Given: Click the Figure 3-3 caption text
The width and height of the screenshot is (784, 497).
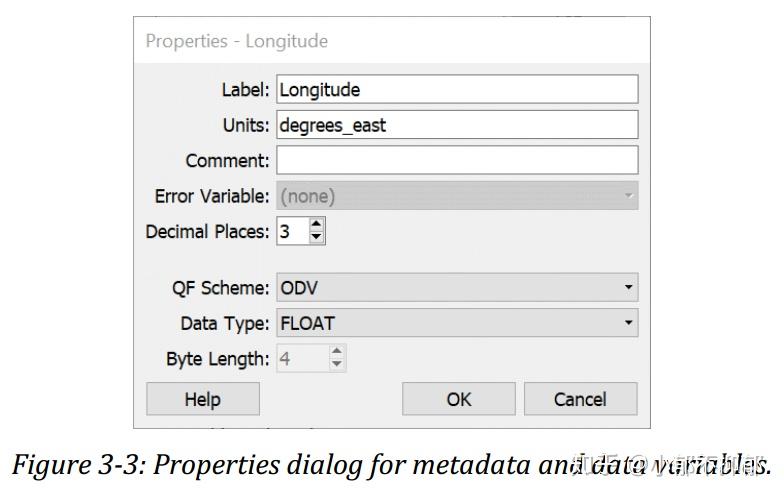Looking at the screenshot, I should (x=391, y=466).
